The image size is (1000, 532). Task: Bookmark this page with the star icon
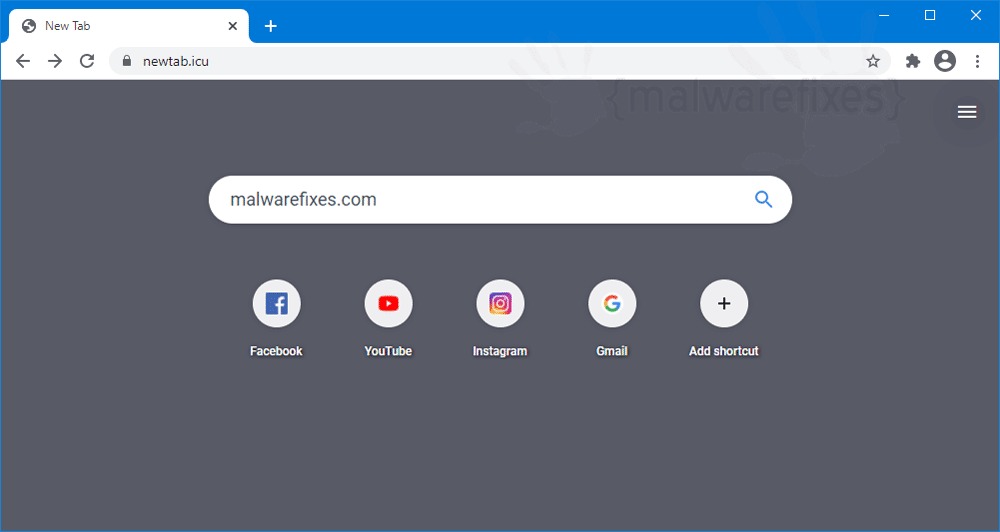(x=873, y=61)
